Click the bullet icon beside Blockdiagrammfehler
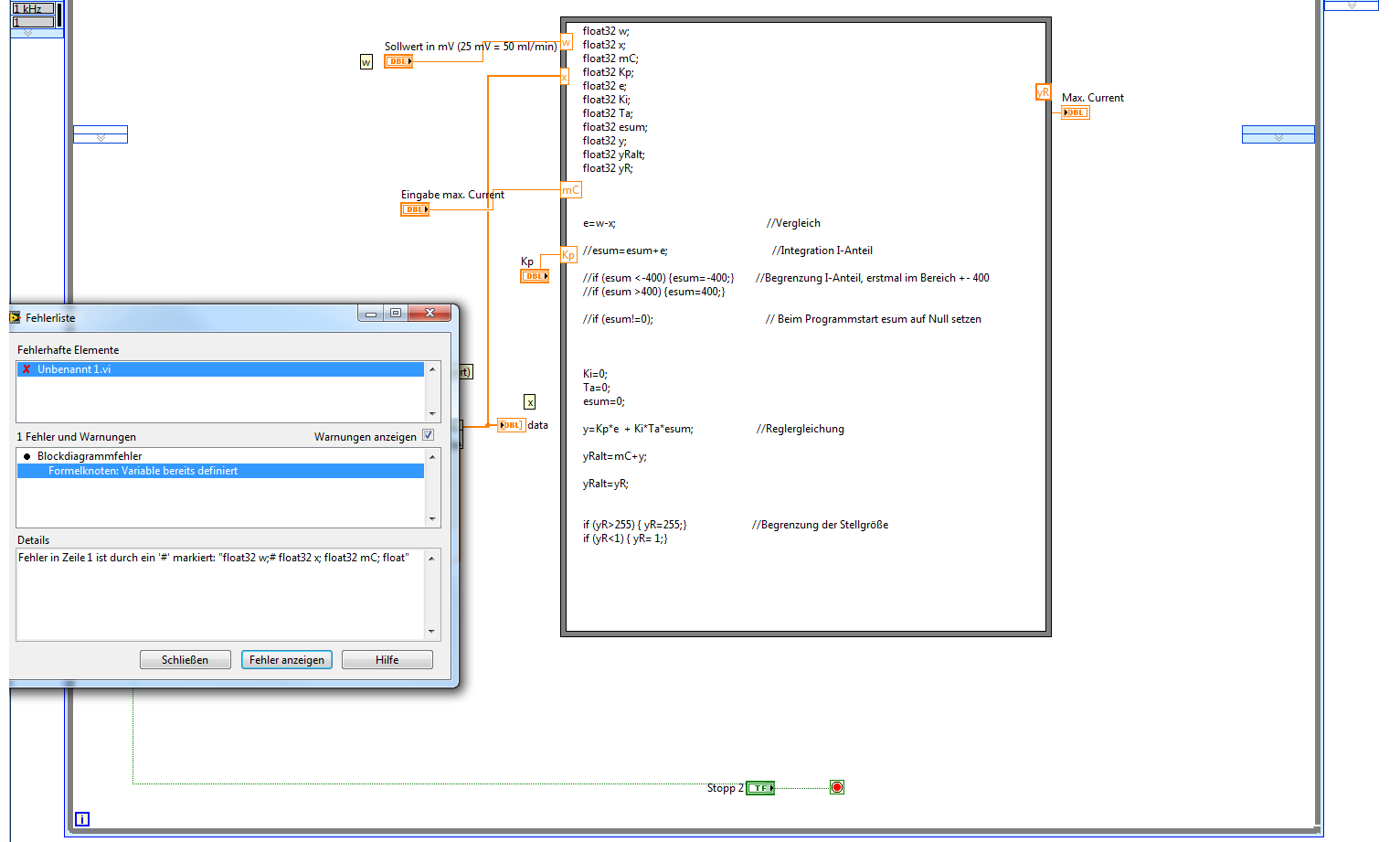The width and height of the screenshot is (1400, 842). [27, 456]
